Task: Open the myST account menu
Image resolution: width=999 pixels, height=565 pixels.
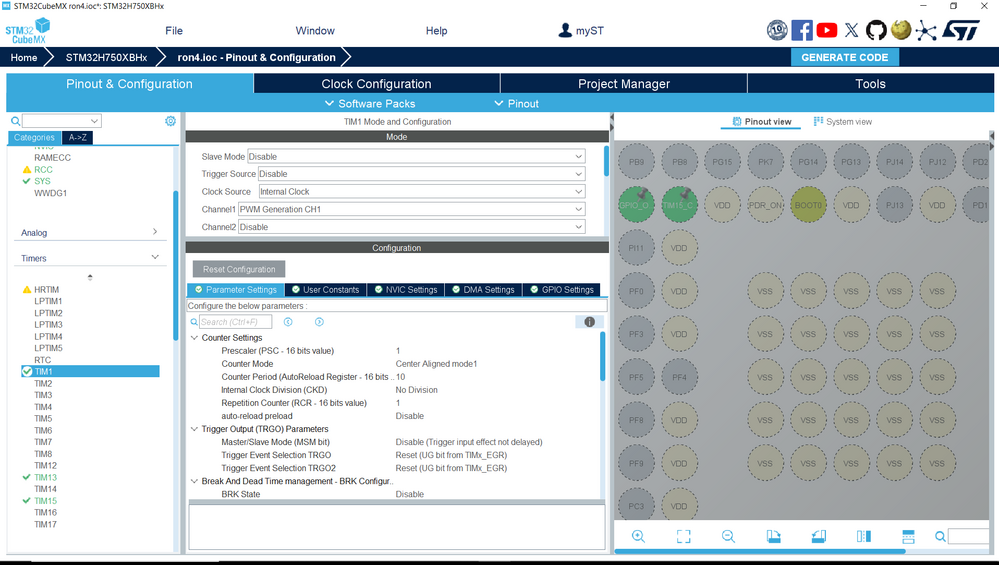Action: (x=580, y=31)
